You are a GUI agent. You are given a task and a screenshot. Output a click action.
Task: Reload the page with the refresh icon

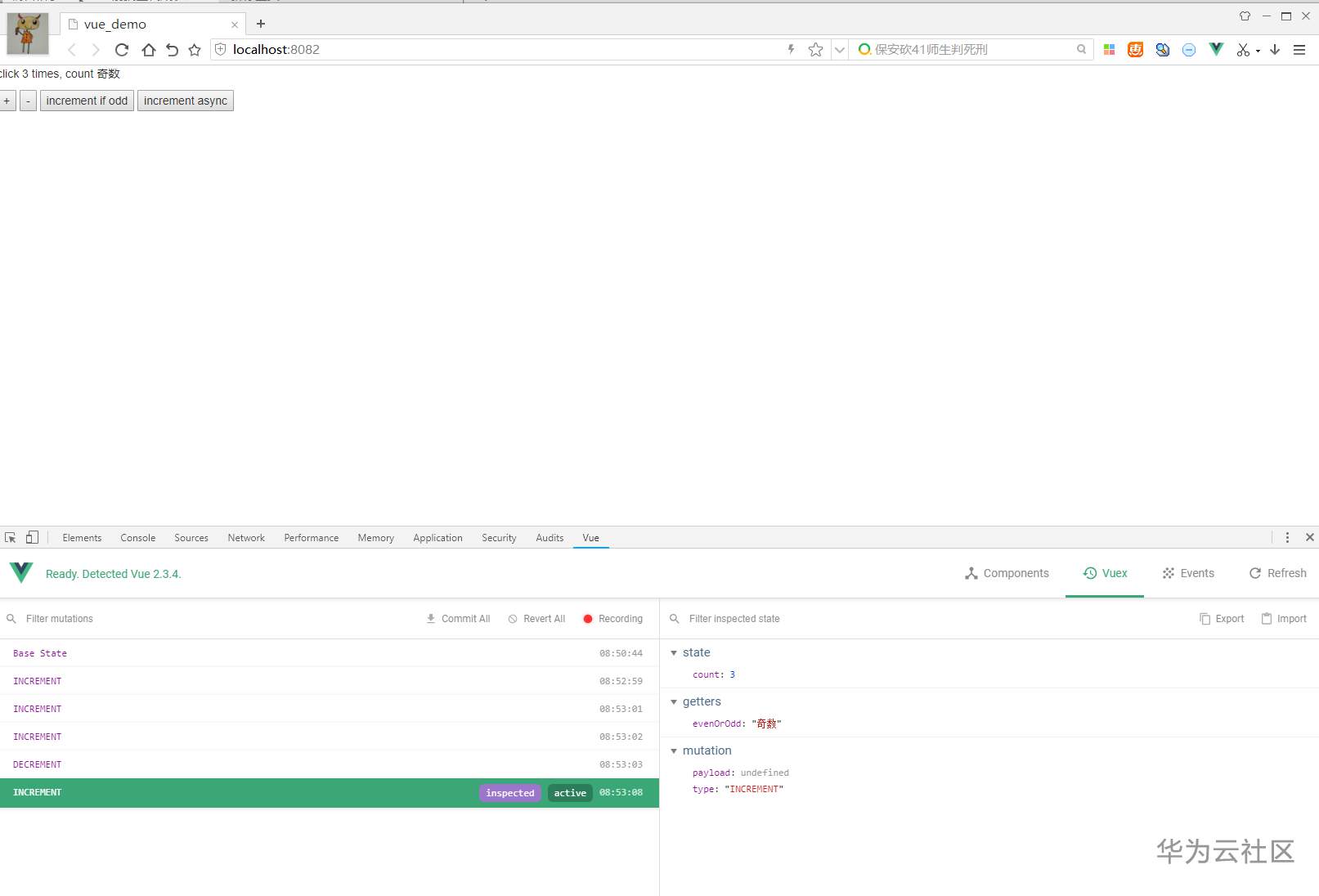122,50
